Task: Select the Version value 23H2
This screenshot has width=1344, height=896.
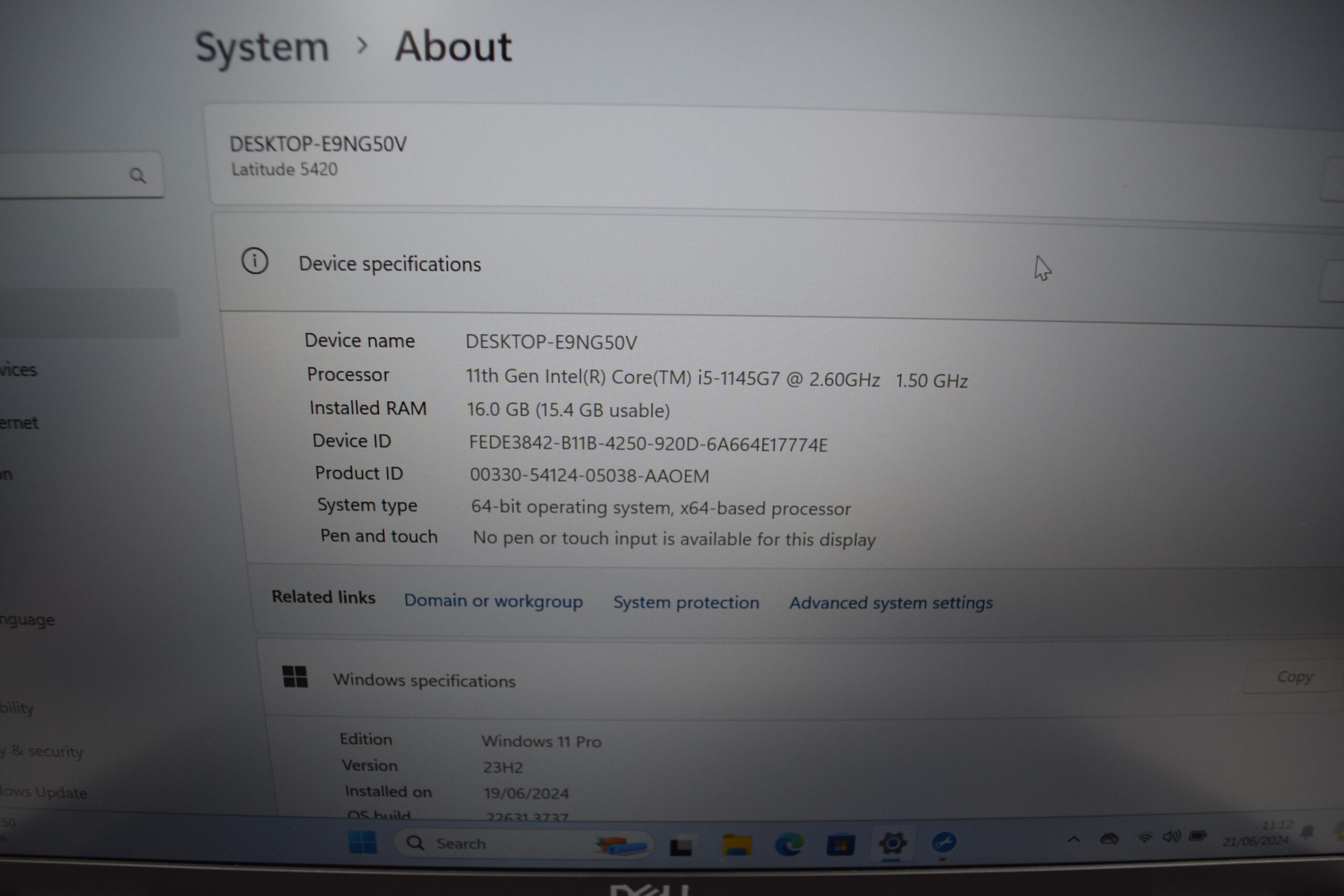Action: [503, 767]
